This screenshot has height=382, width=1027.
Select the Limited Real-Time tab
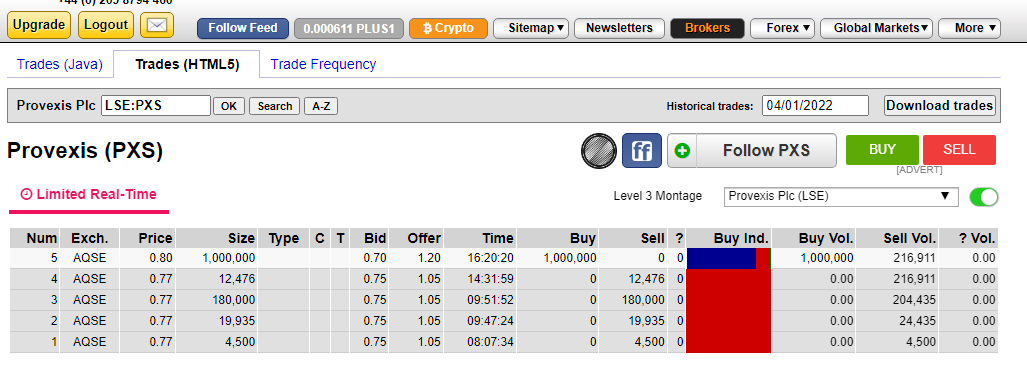[x=88, y=195]
